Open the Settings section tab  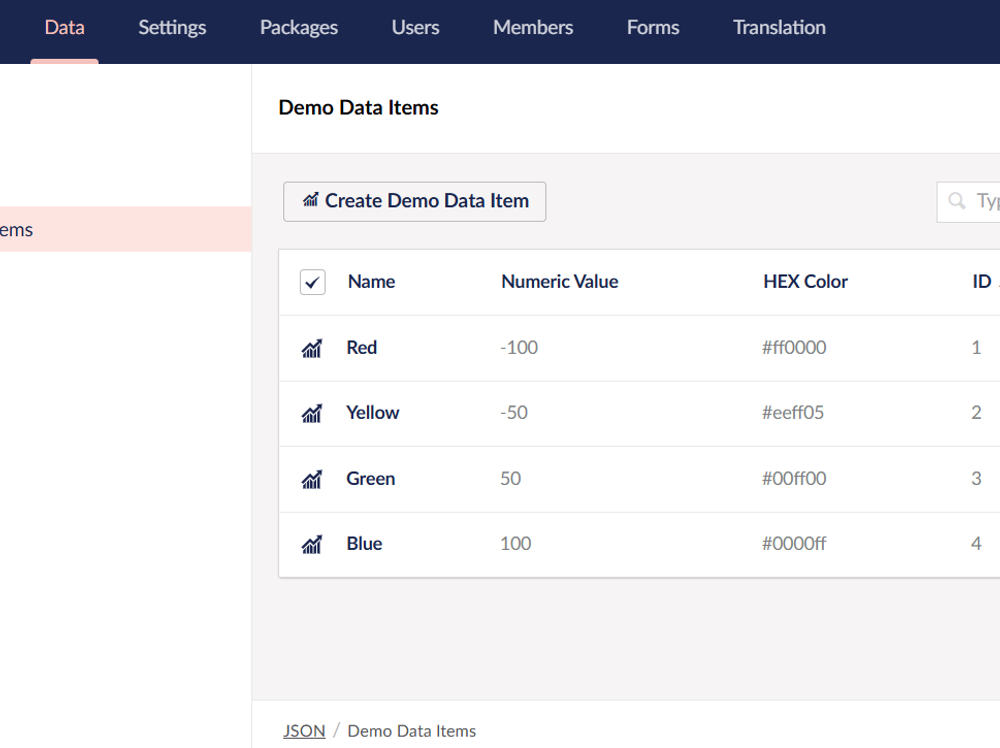point(172,28)
